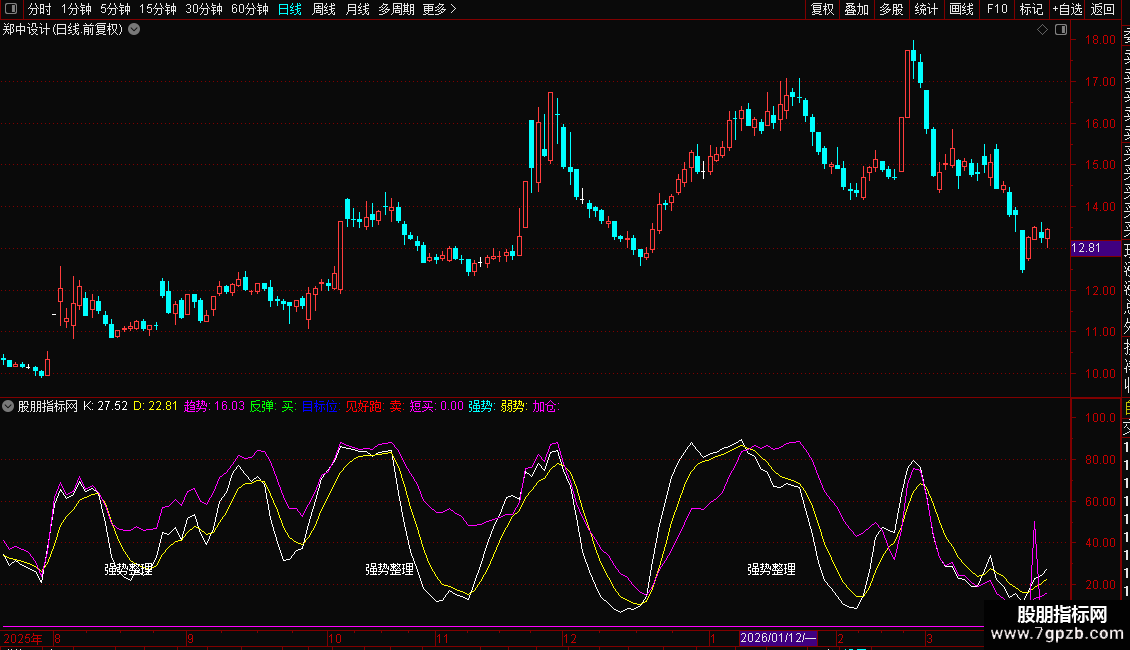Click the 返回 back button
Viewport: 1130px width, 650px height.
click(1103, 9)
